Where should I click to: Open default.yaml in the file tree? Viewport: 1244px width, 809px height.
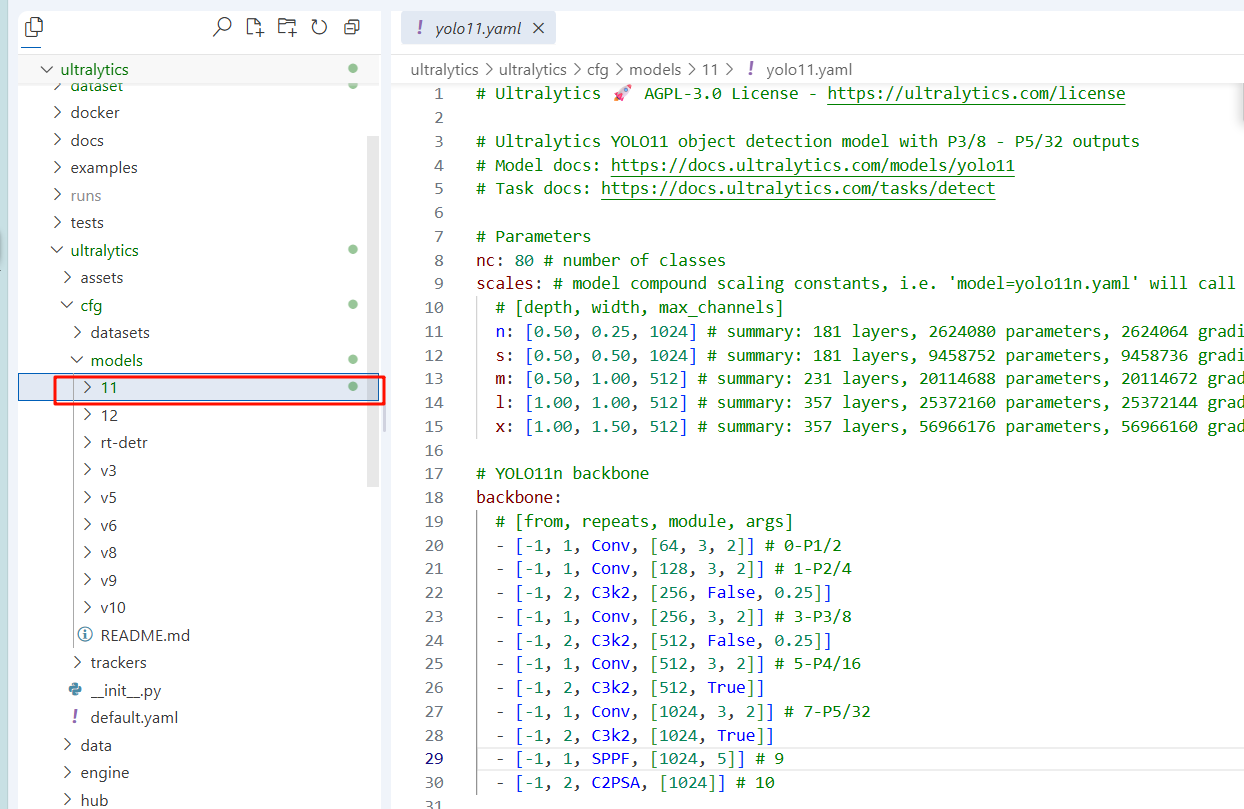(134, 717)
